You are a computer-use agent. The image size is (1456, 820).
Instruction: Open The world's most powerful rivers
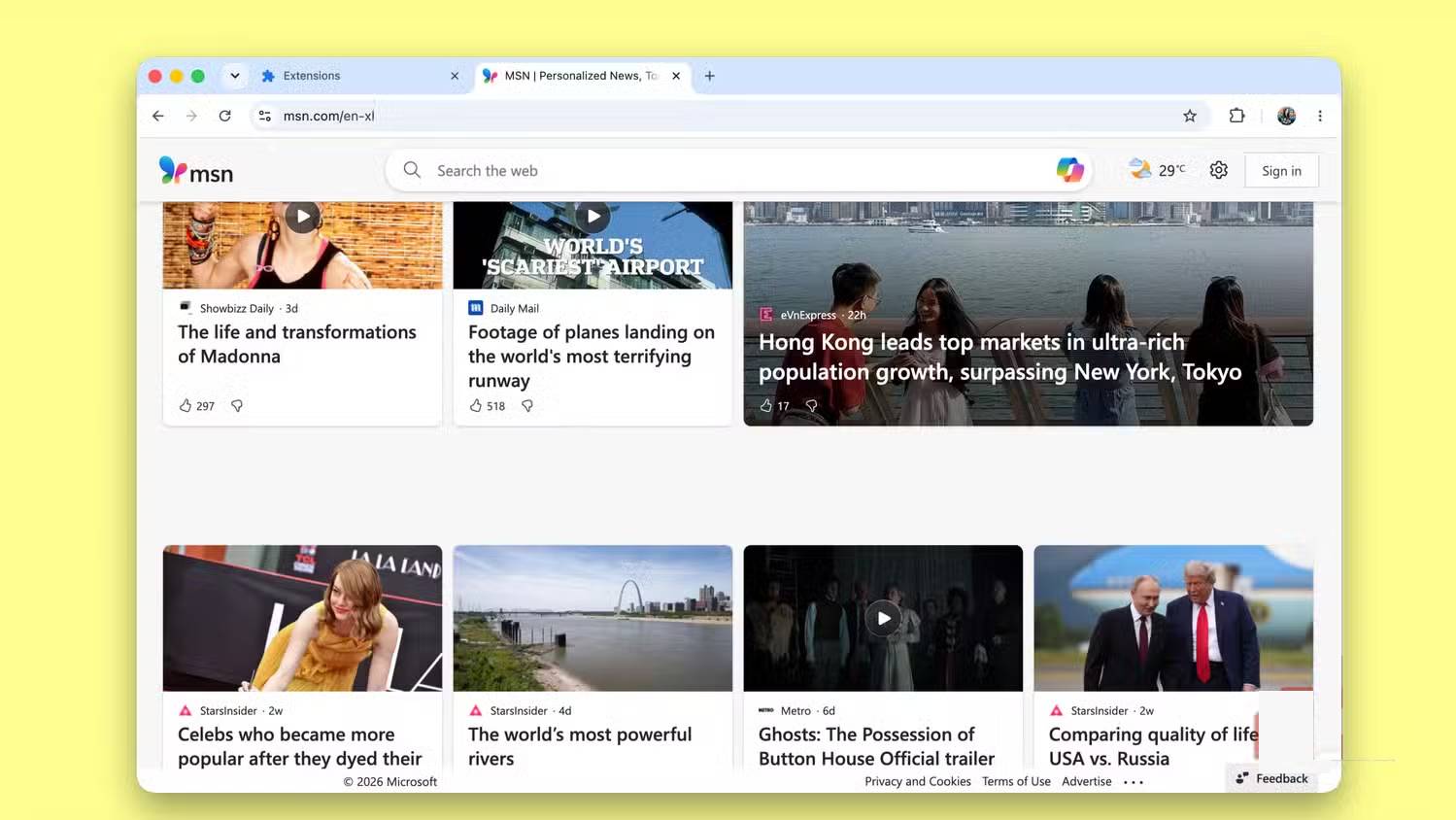click(x=580, y=746)
